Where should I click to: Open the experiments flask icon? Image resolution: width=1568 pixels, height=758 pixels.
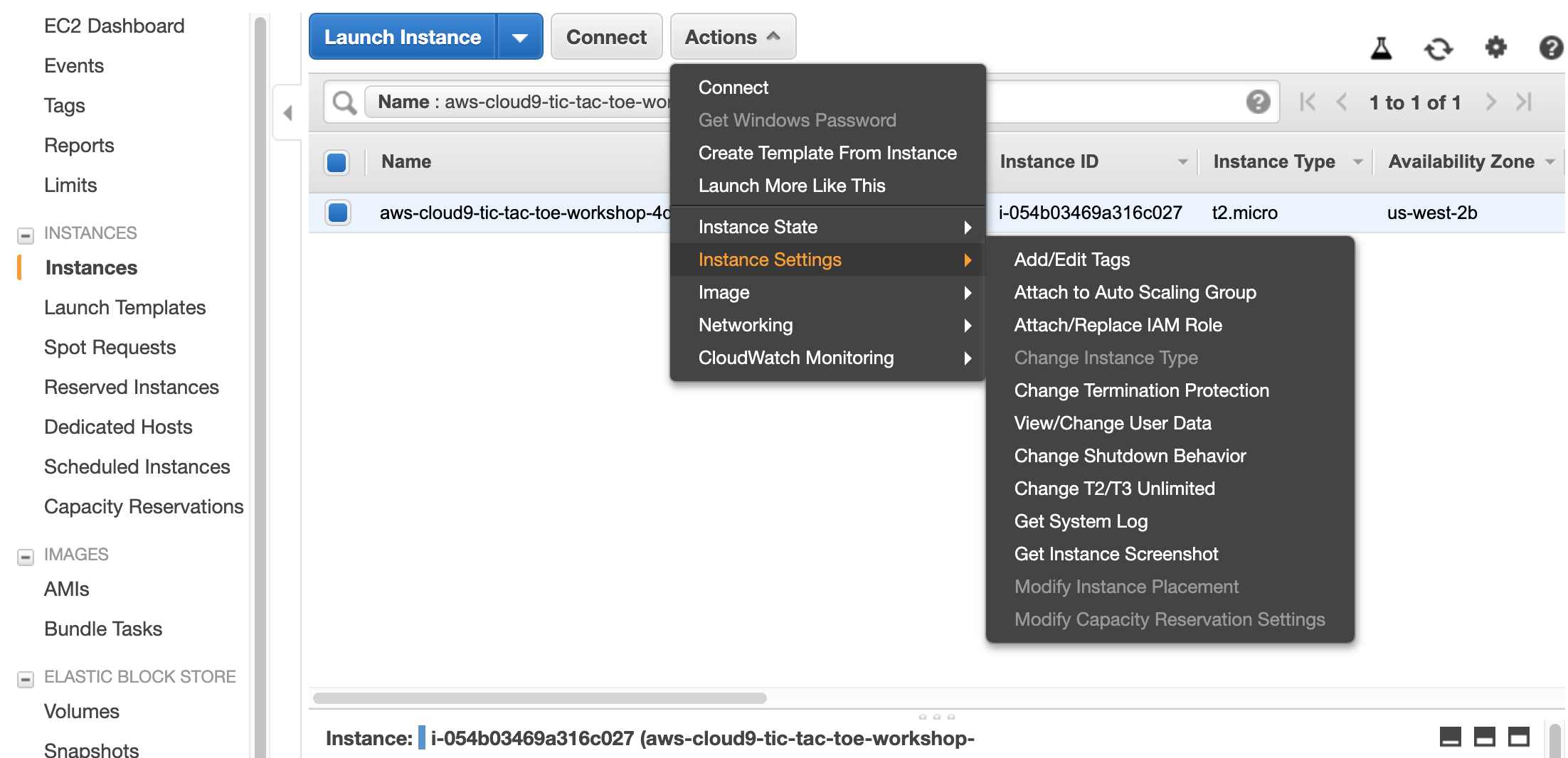pos(1381,48)
